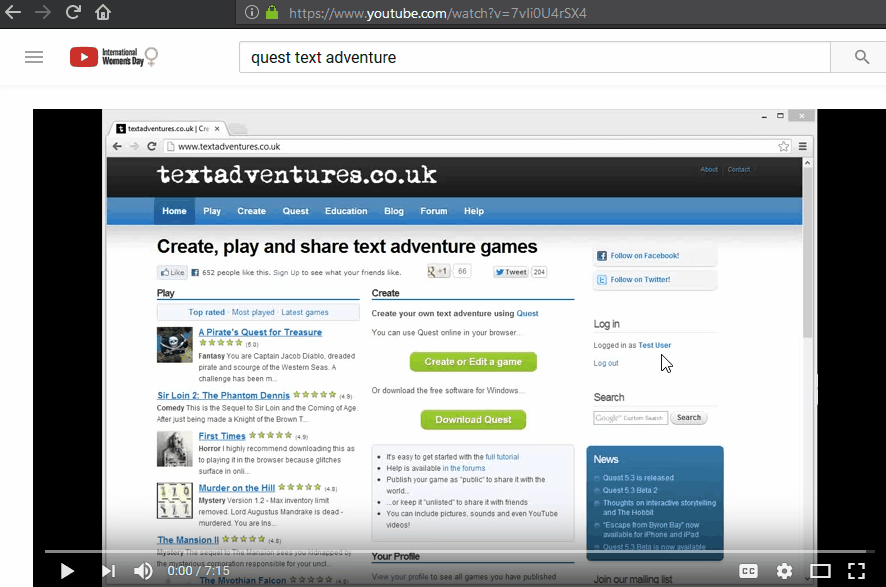Open Sir Loin 2: The Phantom Dennis
This screenshot has height=587, width=886.
[223, 395]
